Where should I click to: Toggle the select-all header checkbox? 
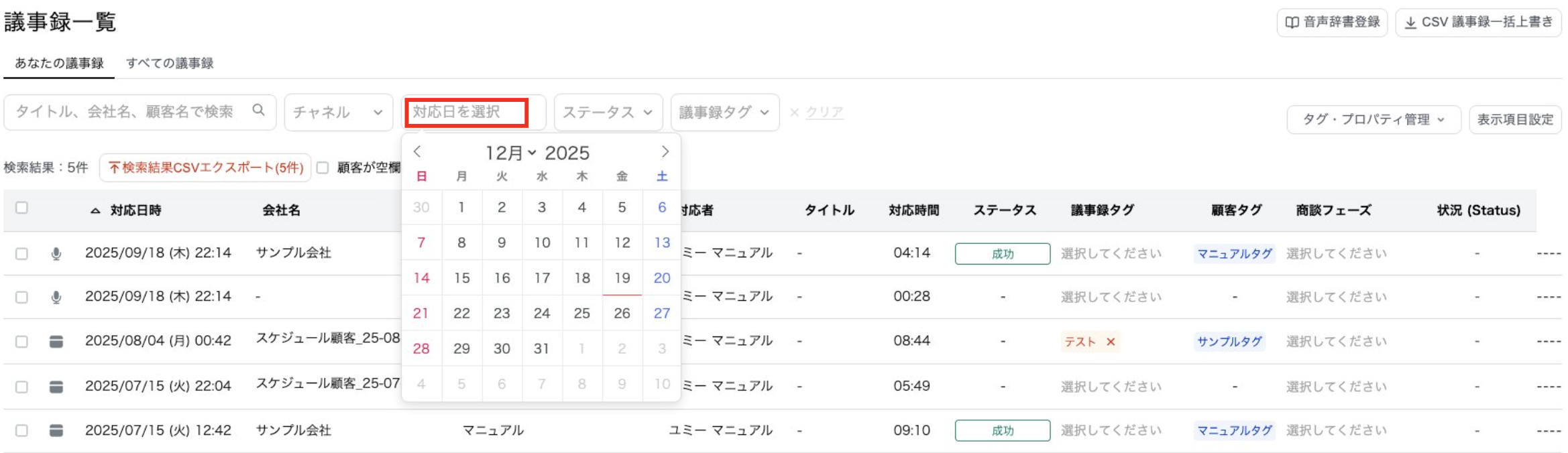click(21, 208)
